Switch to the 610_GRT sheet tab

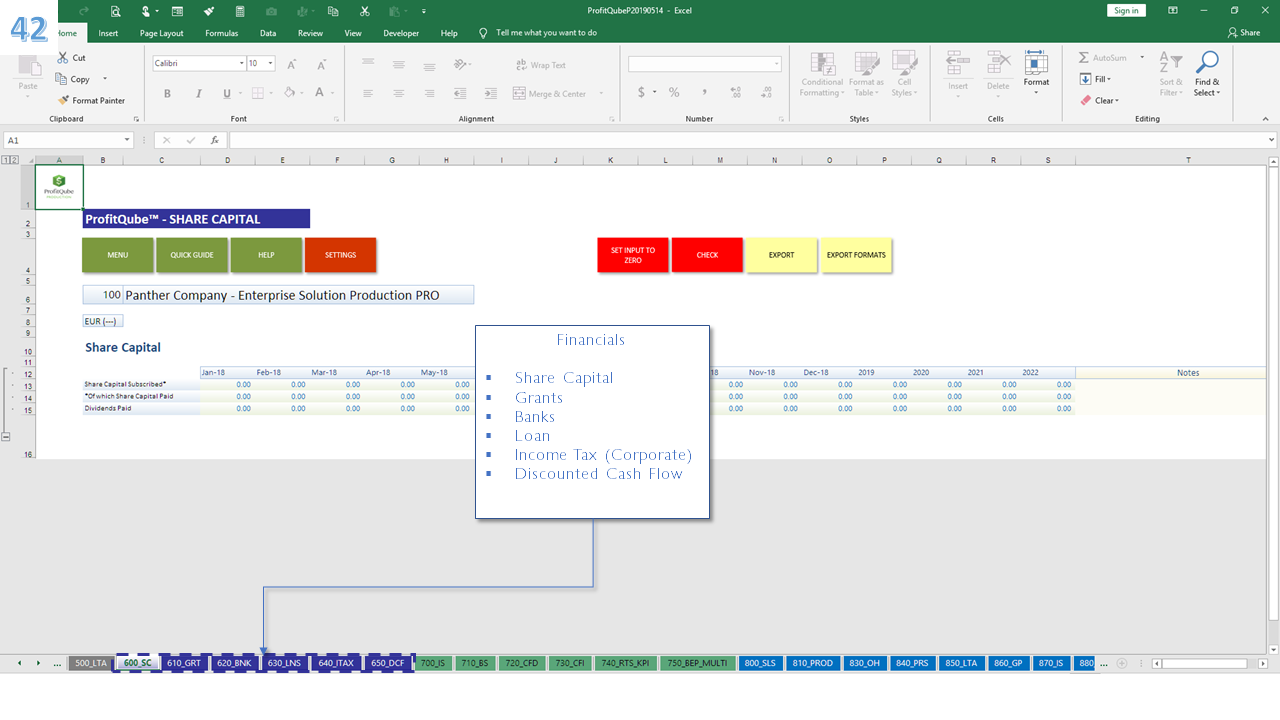(x=183, y=663)
